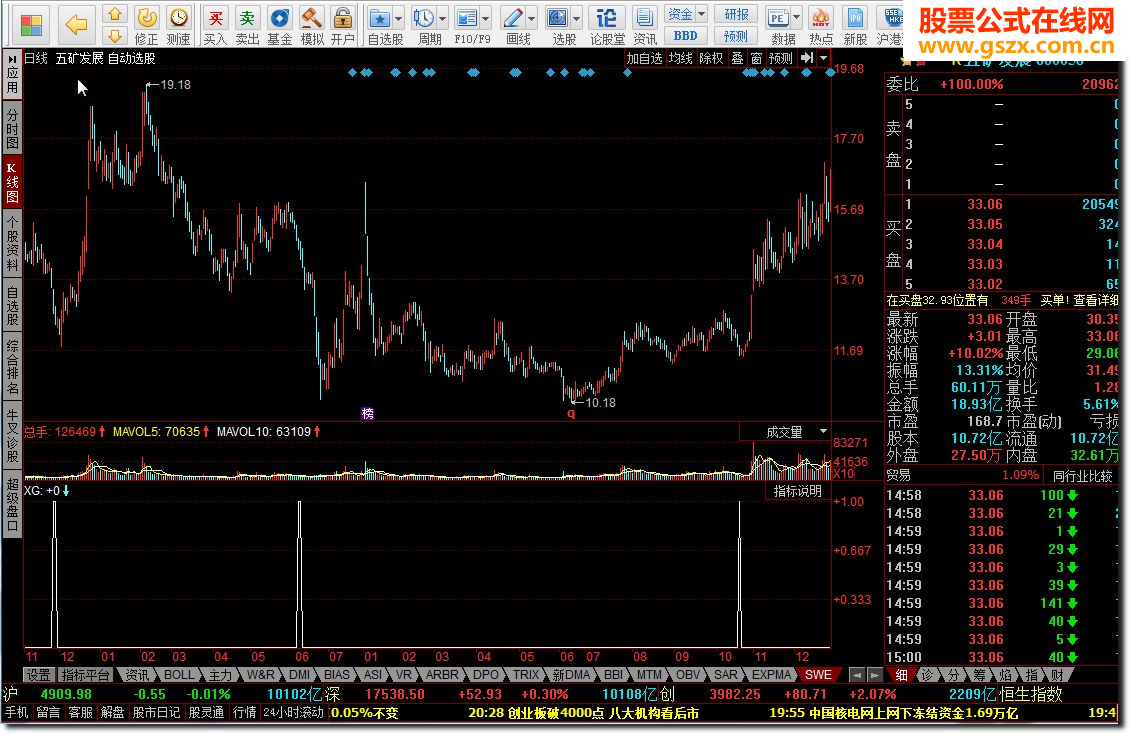Click the 指标说明 button
The image size is (1131, 734).
coord(797,491)
